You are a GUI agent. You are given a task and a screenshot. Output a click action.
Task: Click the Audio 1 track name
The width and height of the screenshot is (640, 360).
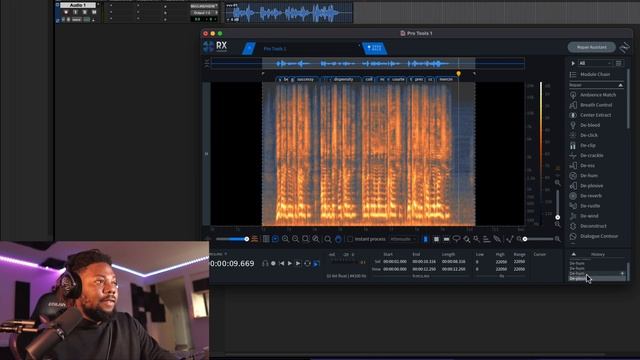[78, 5]
